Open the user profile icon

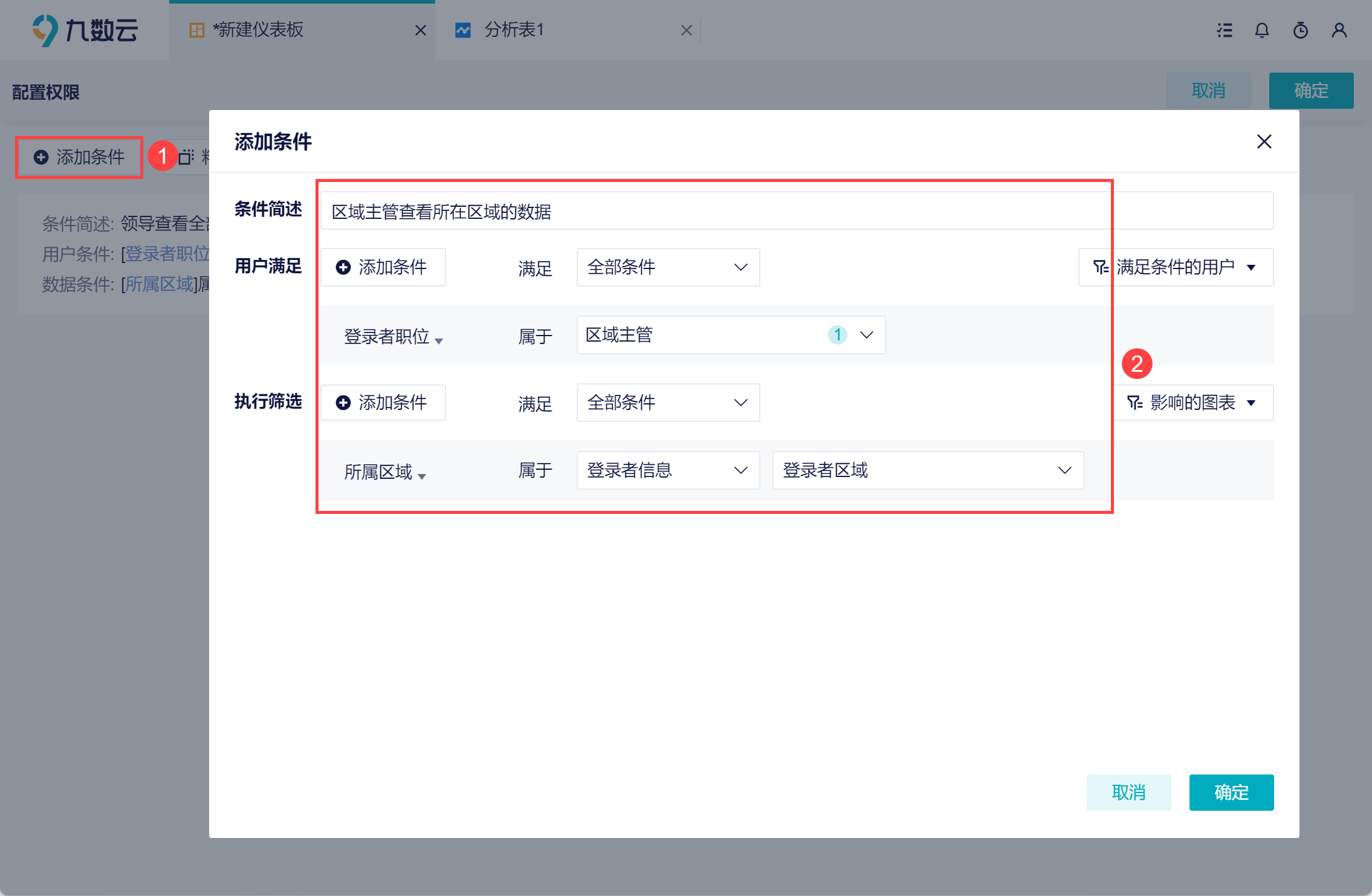coord(1339,30)
